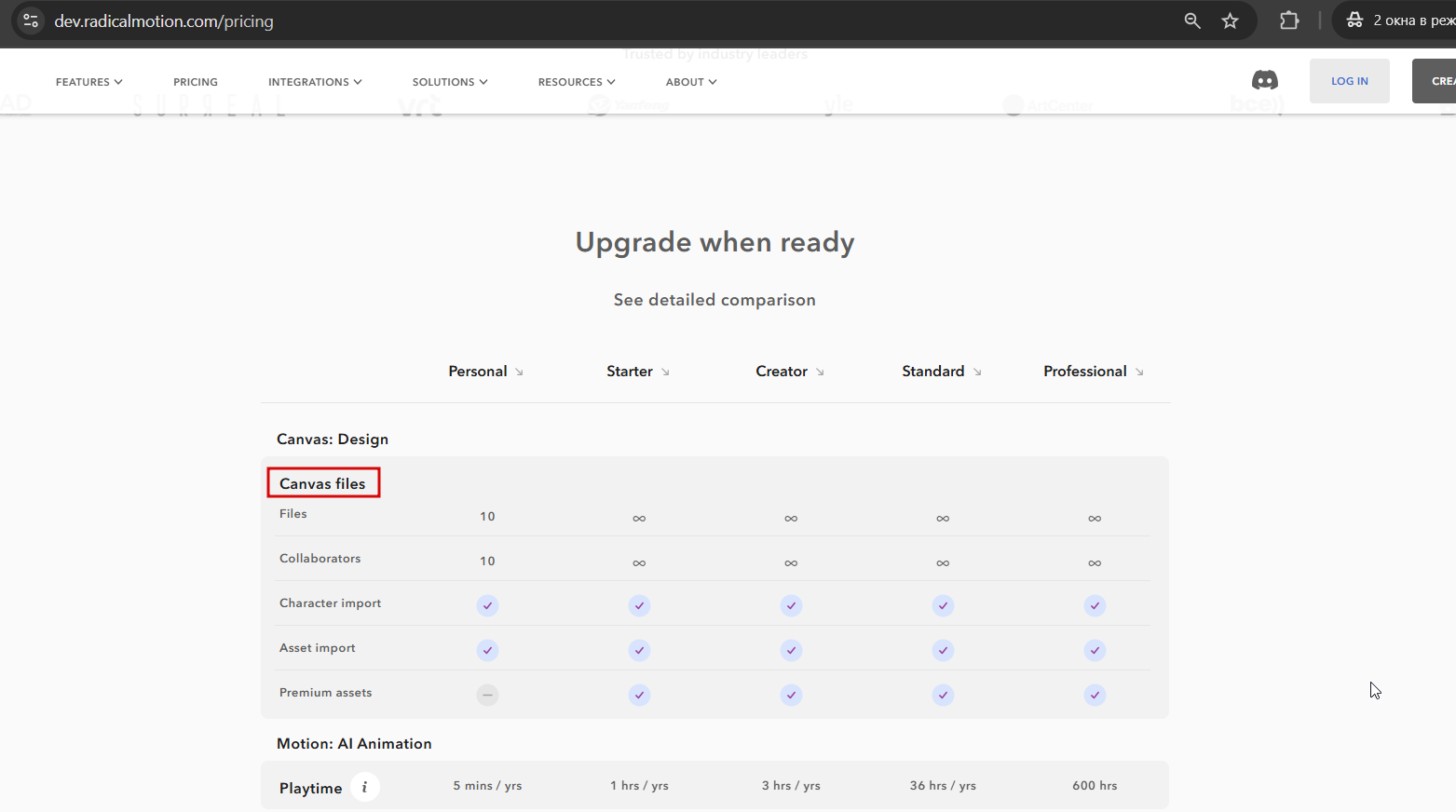Image resolution: width=1456 pixels, height=812 pixels.
Task: Bookmark page with star icon
Action: [1230, 20]
